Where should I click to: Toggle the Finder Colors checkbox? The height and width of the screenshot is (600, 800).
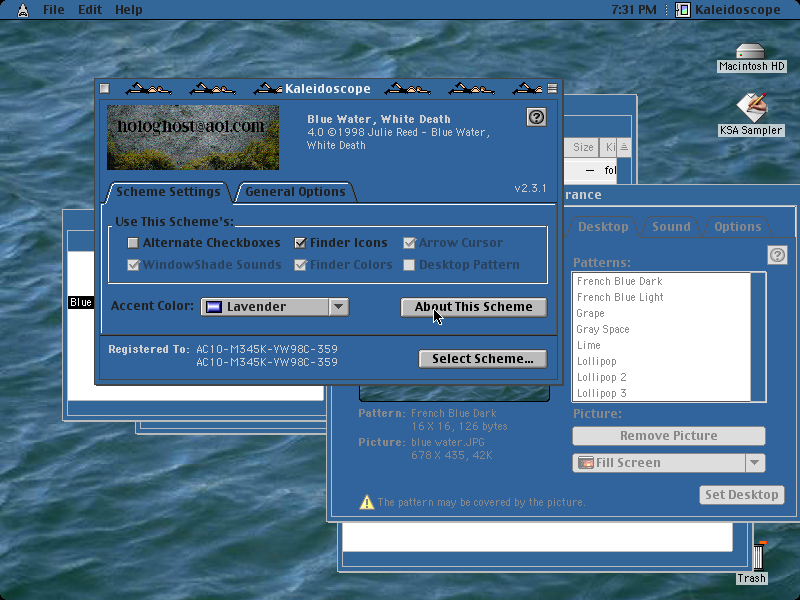[301, 265]
